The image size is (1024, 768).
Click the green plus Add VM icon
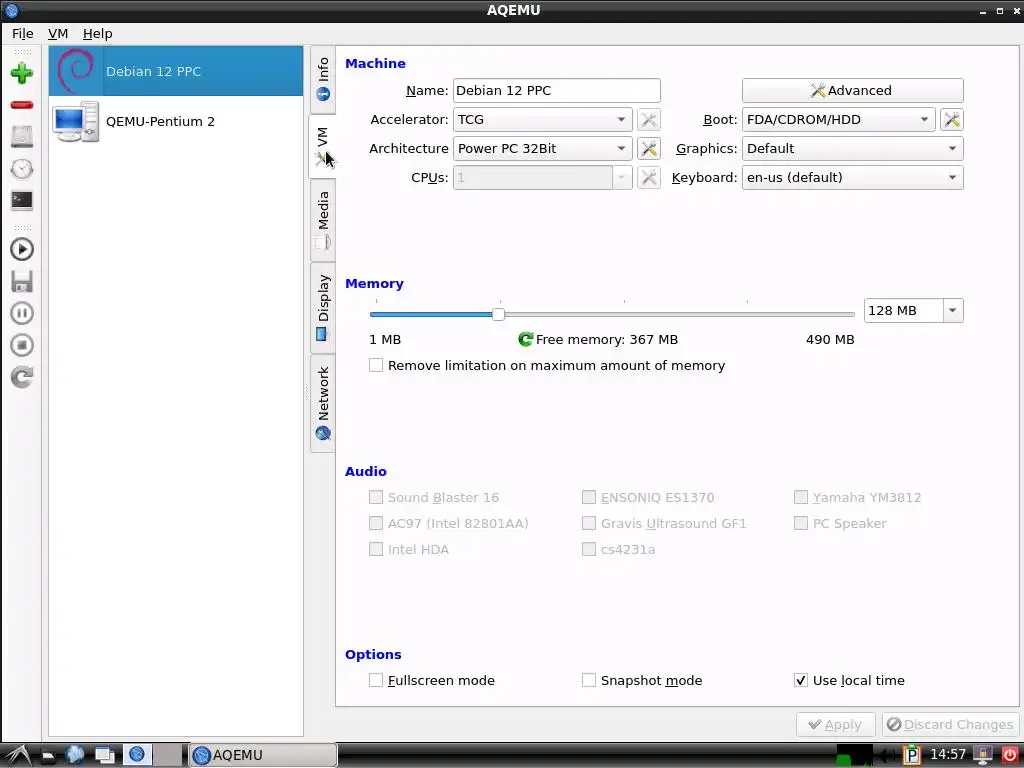coord(22,72)
